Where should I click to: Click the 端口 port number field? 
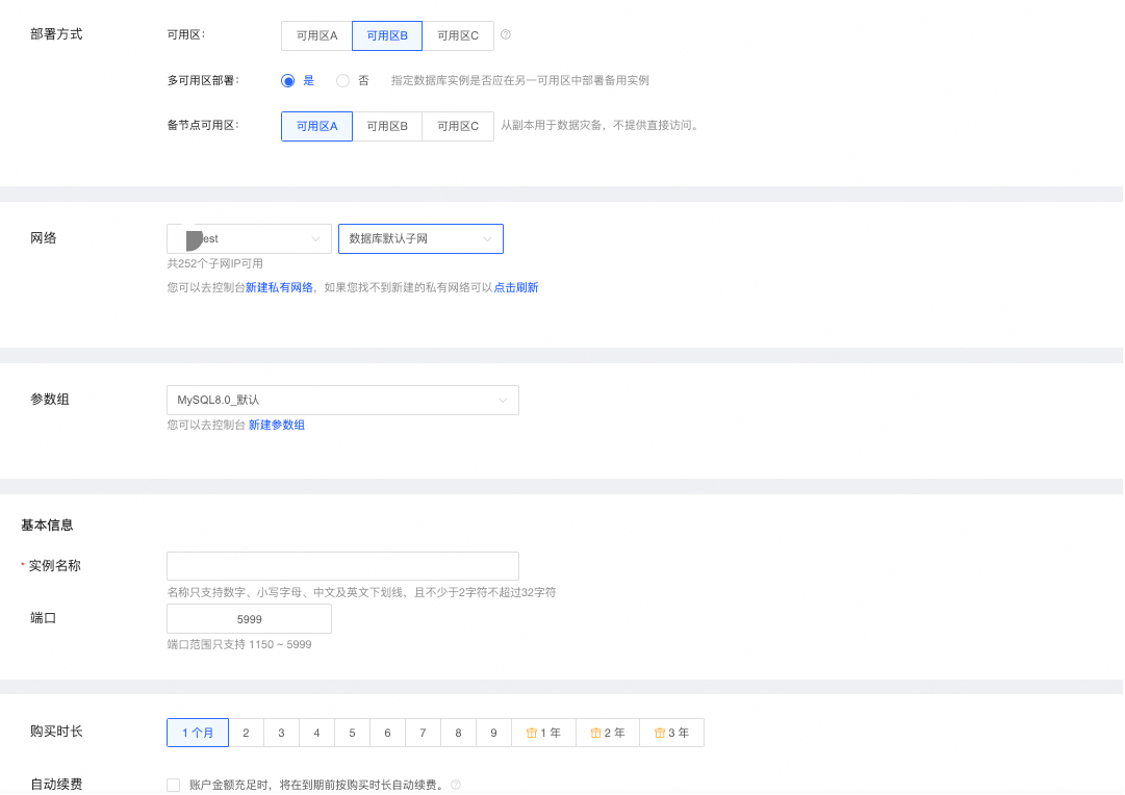[247, 618]
